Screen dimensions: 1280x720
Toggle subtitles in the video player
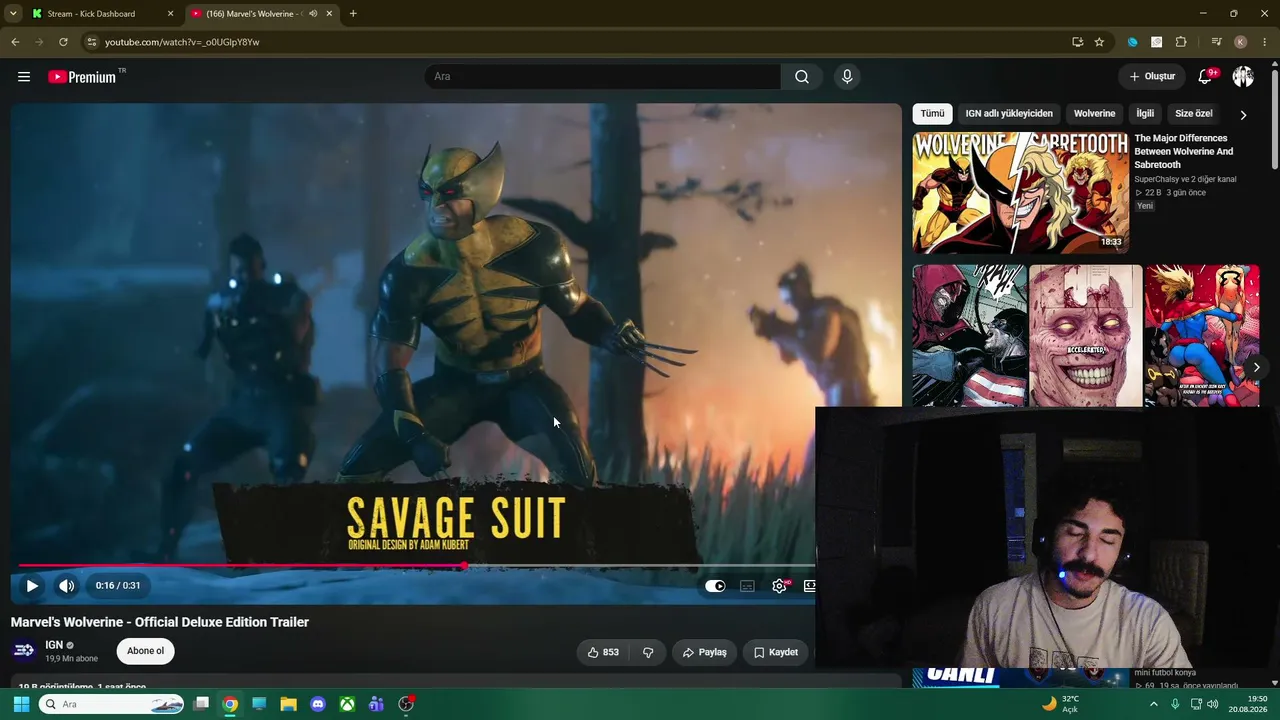coord(747,586)
